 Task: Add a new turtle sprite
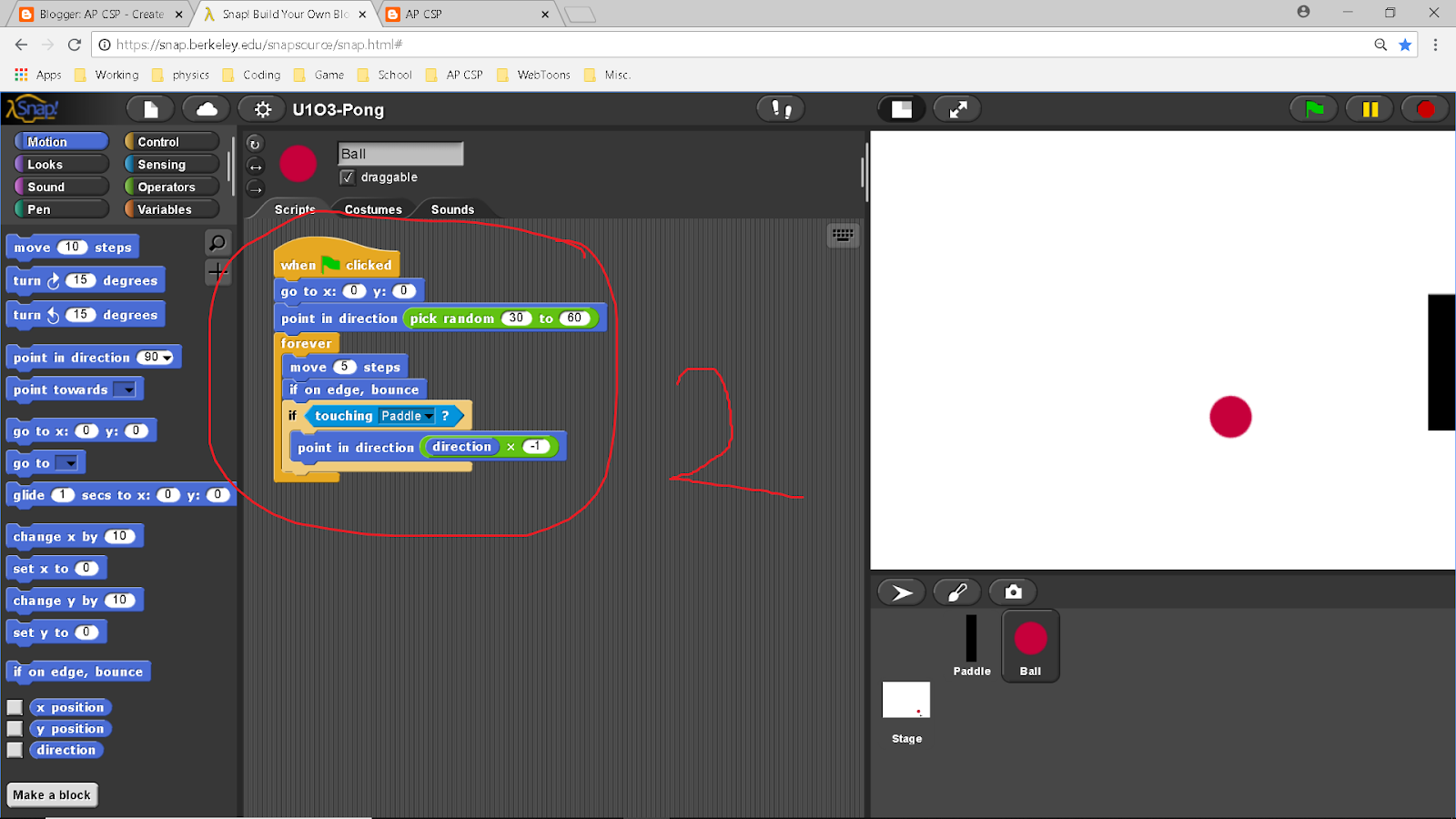click(x=902, y=592)
